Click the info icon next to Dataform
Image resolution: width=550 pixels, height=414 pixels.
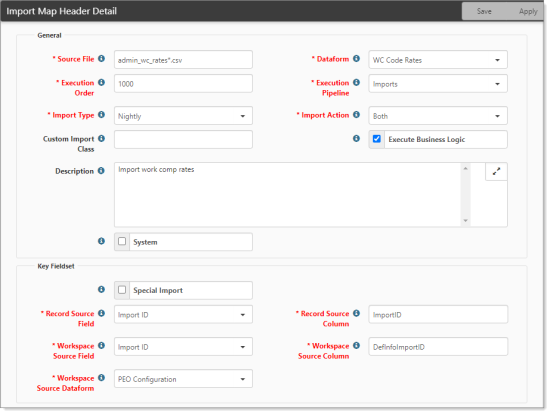[x=356, y=59]
